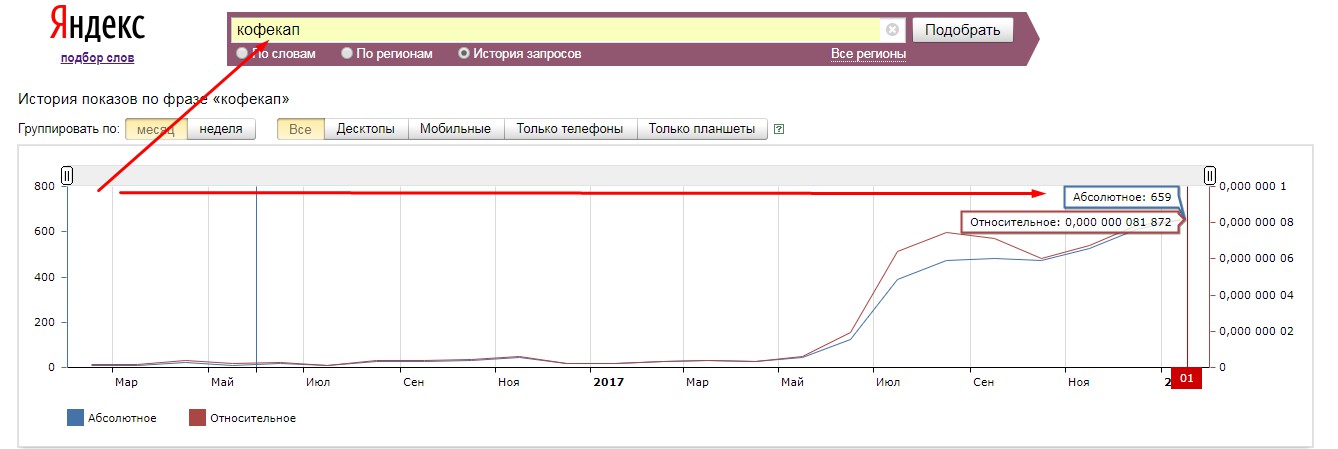This screenshot has width=1338, height=449.
Task: Click the 'Относительное: 0,000 000 081 872' tooltip
Action: coord(1070,222)
